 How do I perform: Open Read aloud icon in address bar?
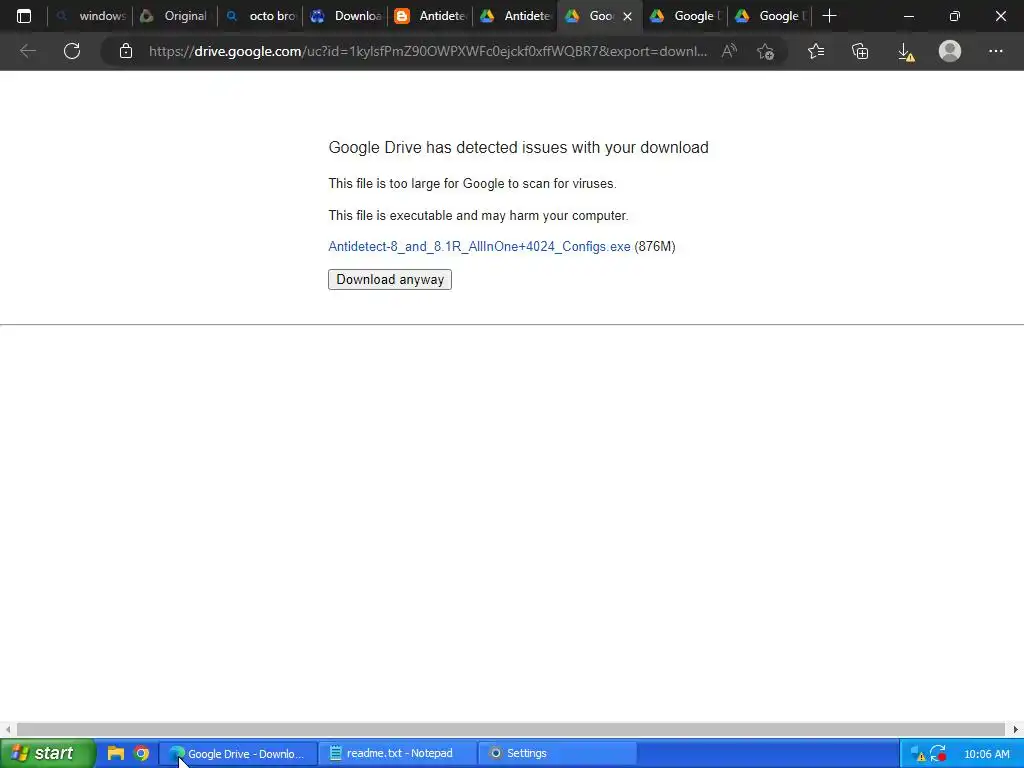pyautogui.click(x=729, y=51)
